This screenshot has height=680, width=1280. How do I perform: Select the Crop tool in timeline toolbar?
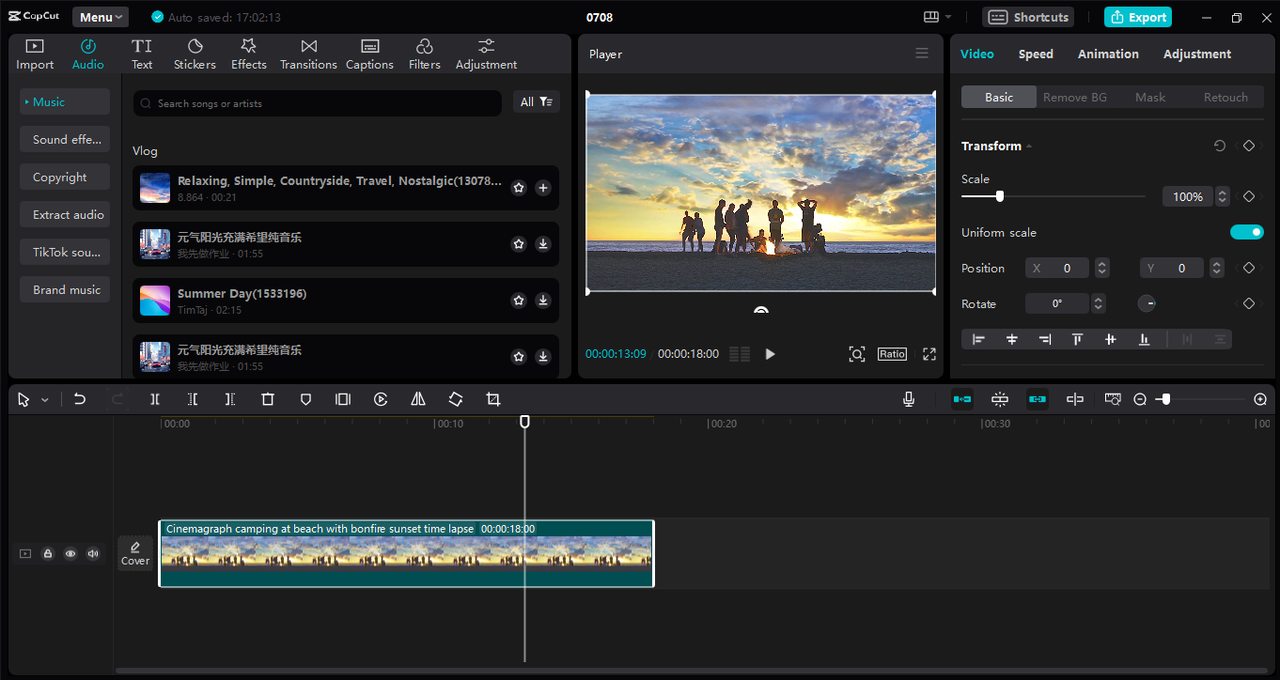click(493, 399)
